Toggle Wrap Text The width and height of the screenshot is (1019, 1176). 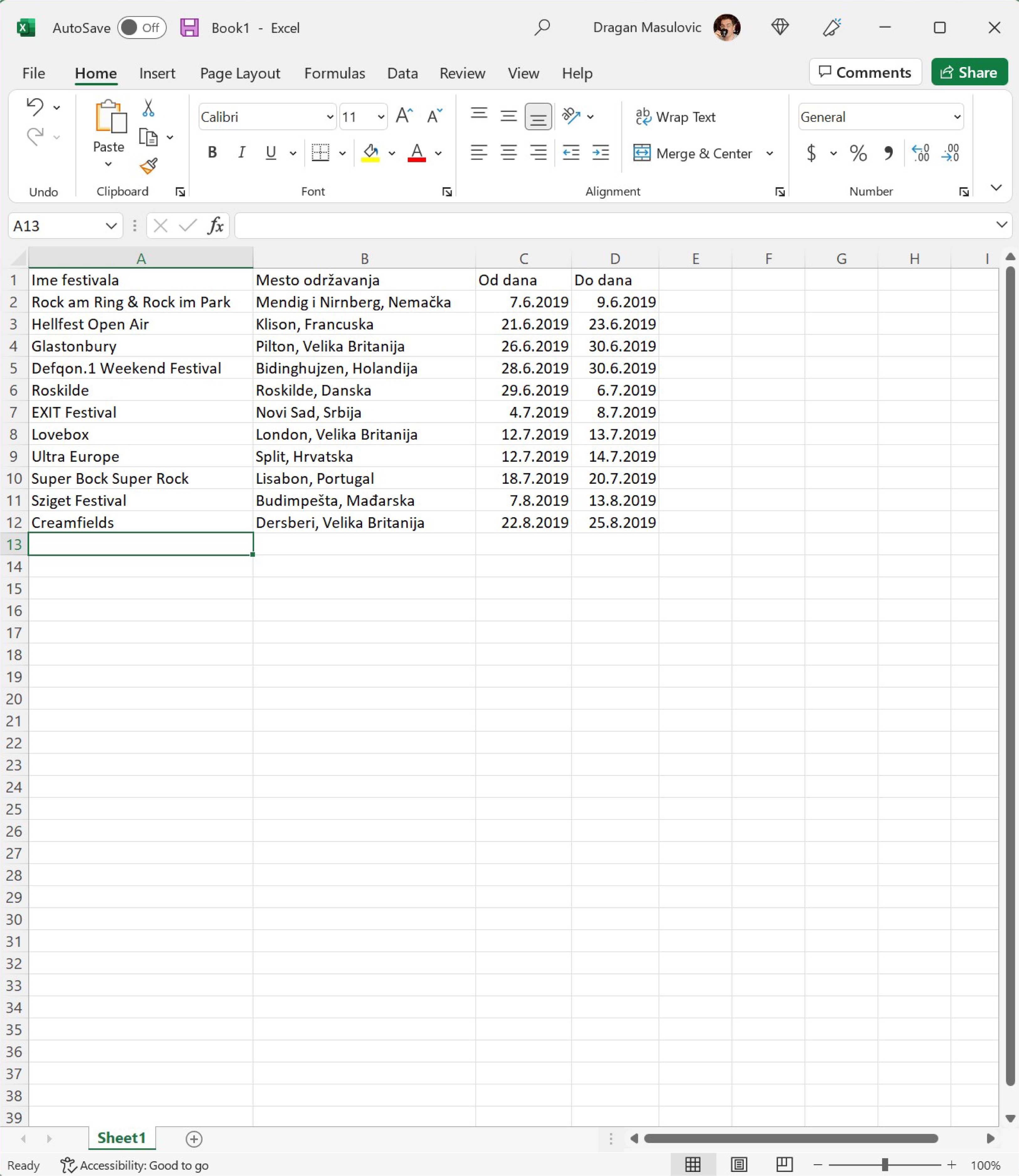pos(675,117)
